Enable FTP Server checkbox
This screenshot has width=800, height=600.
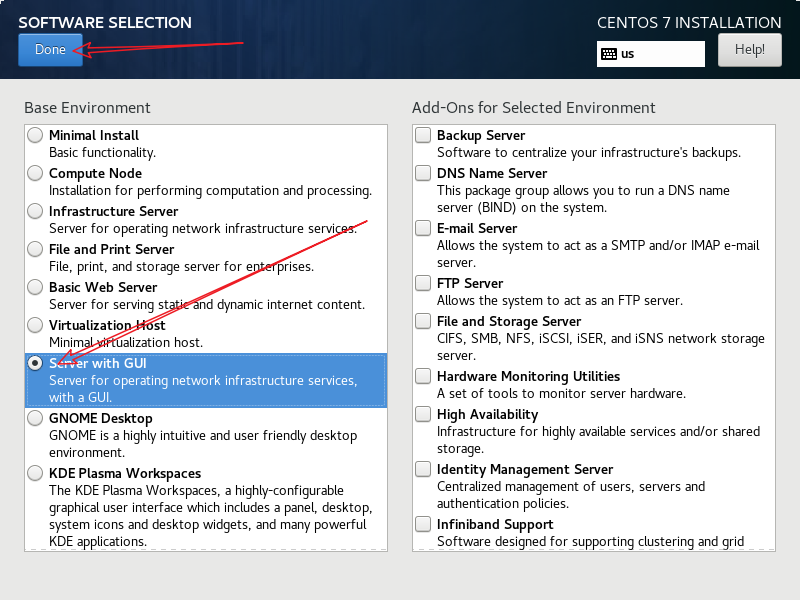tap(423, 283)
